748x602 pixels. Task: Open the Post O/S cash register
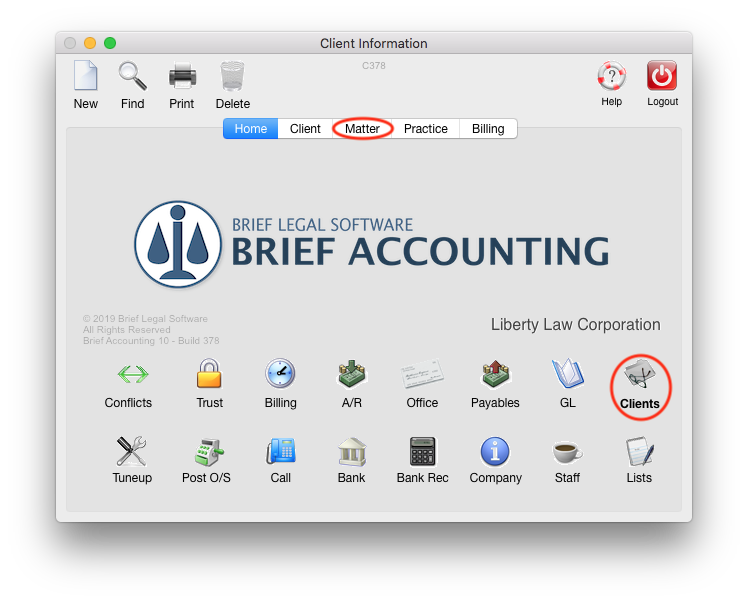pyautogui.click(x=208, y=451)
